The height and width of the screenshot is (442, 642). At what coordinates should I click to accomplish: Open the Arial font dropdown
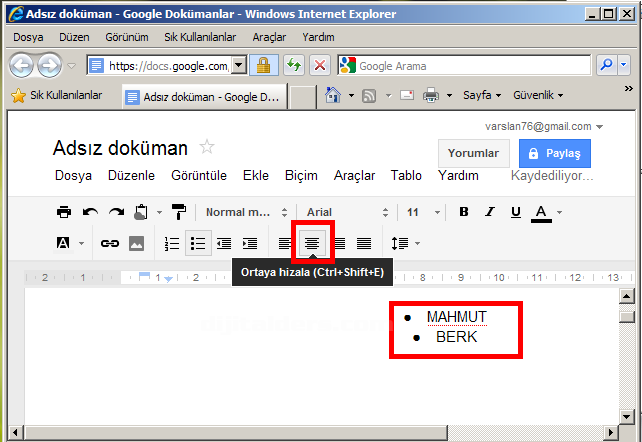(x=345, y=212)
